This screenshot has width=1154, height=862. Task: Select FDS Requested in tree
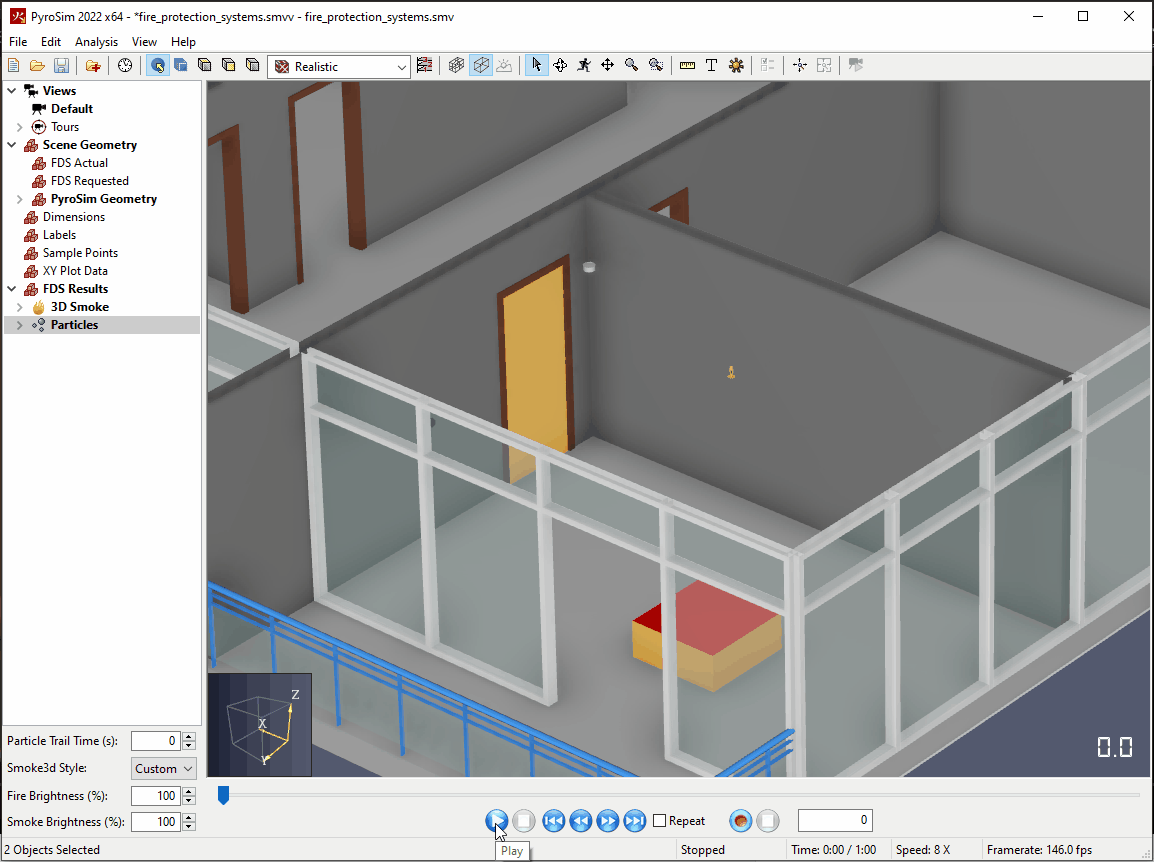[x=89, y=181]
